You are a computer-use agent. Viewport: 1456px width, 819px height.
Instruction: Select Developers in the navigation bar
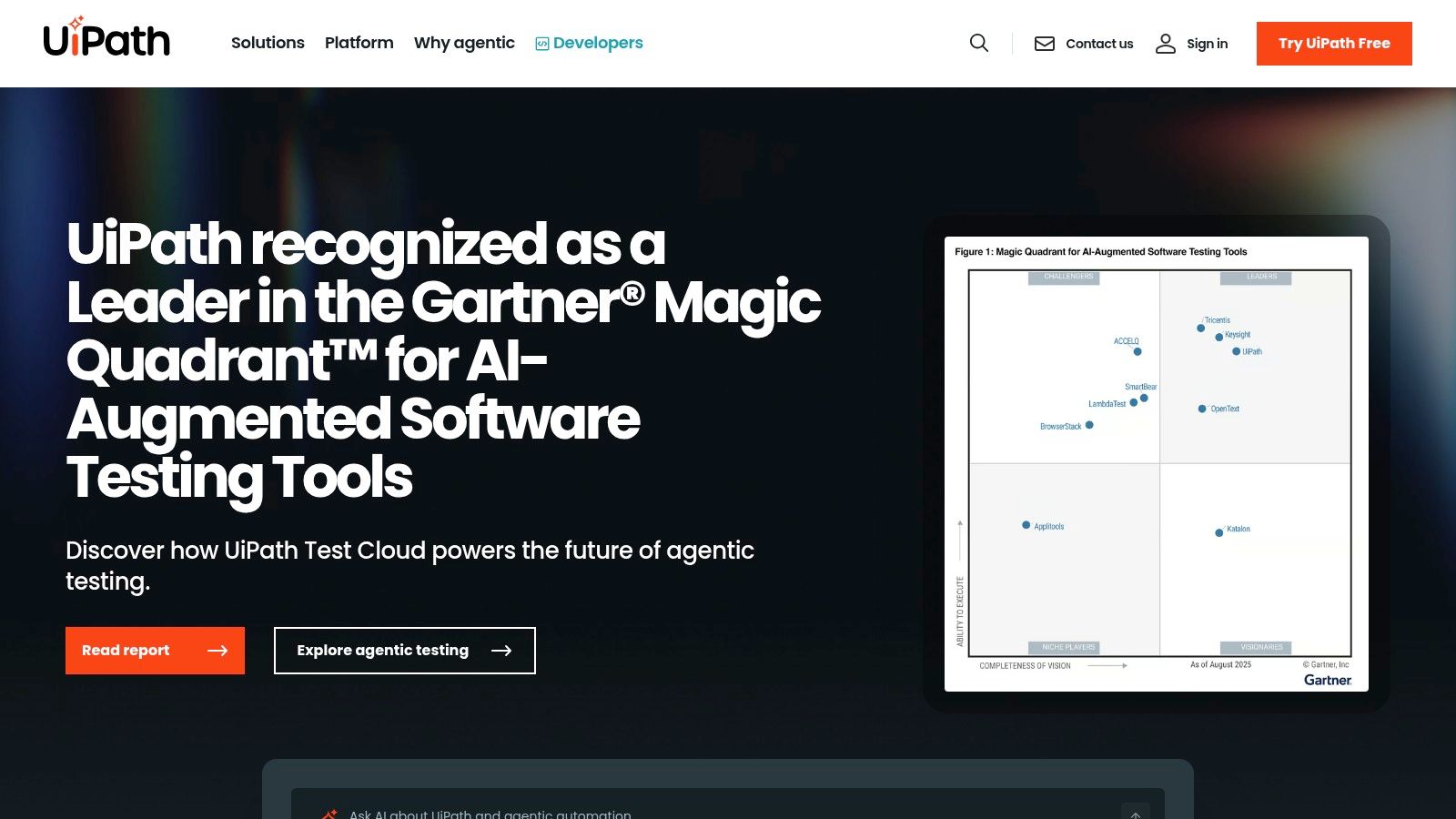click(x=596, y=43)
